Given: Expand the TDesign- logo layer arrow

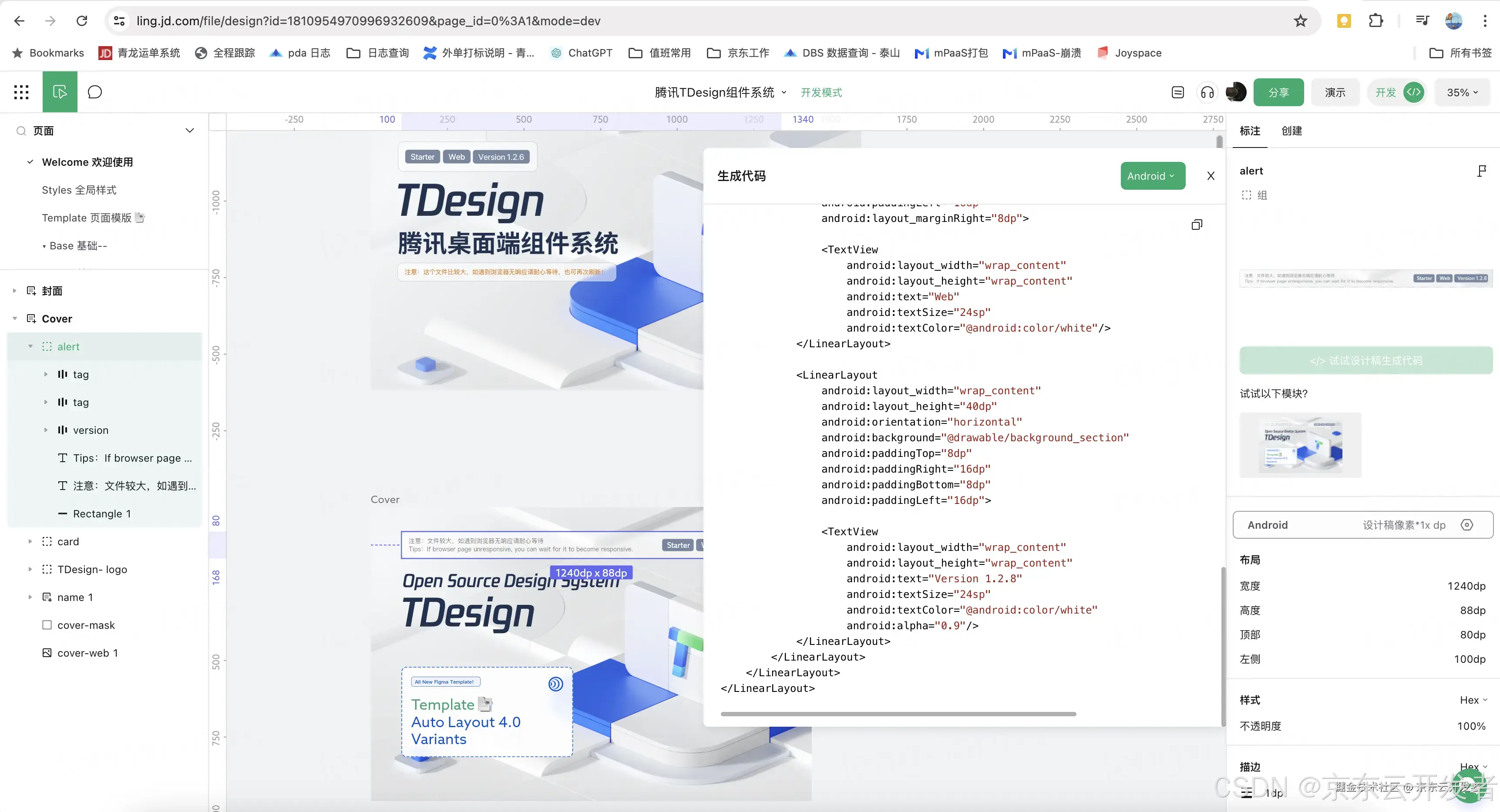Looking at the screenshot, I should coord(30,569).
